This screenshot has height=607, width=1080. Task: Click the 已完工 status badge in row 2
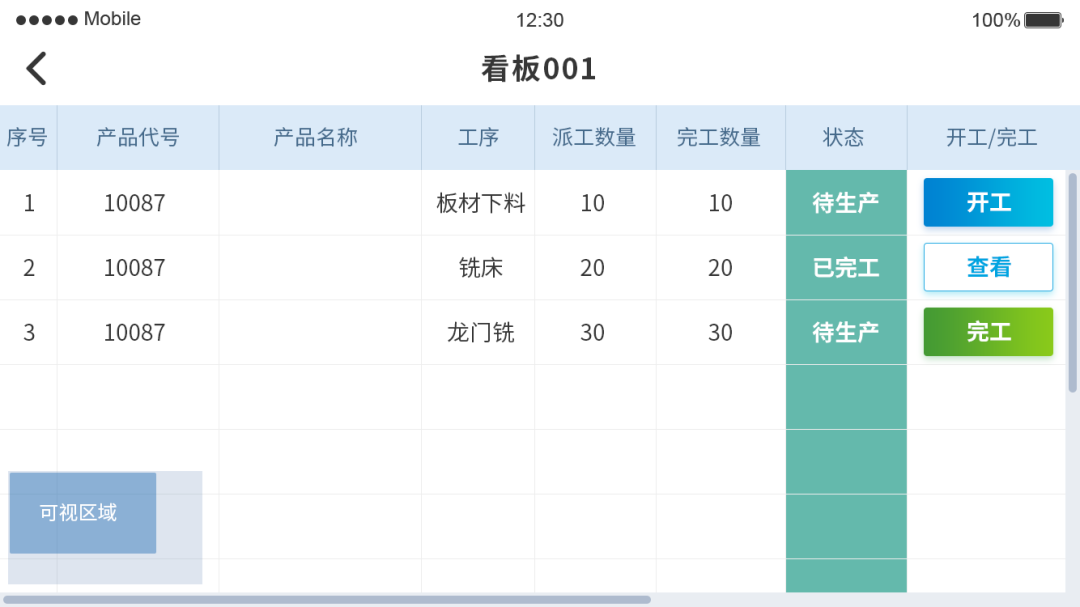coord(846,267)
